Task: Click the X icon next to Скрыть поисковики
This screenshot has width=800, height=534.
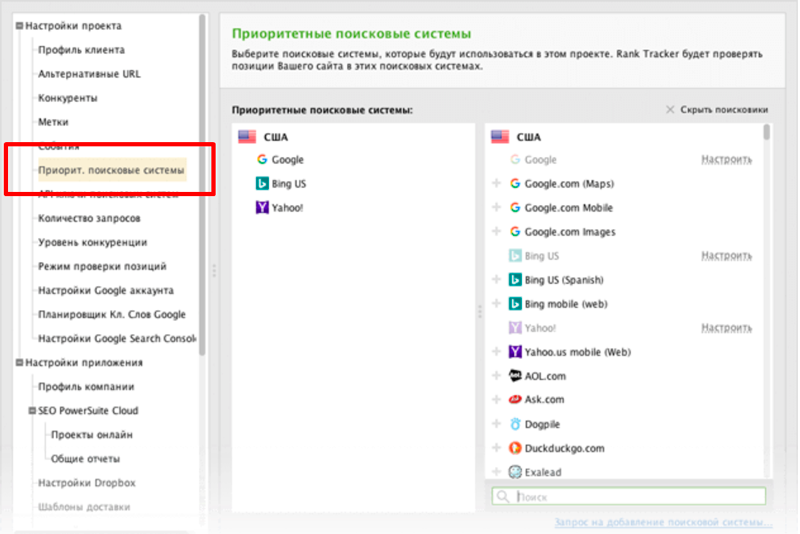Action: point(670,110)
